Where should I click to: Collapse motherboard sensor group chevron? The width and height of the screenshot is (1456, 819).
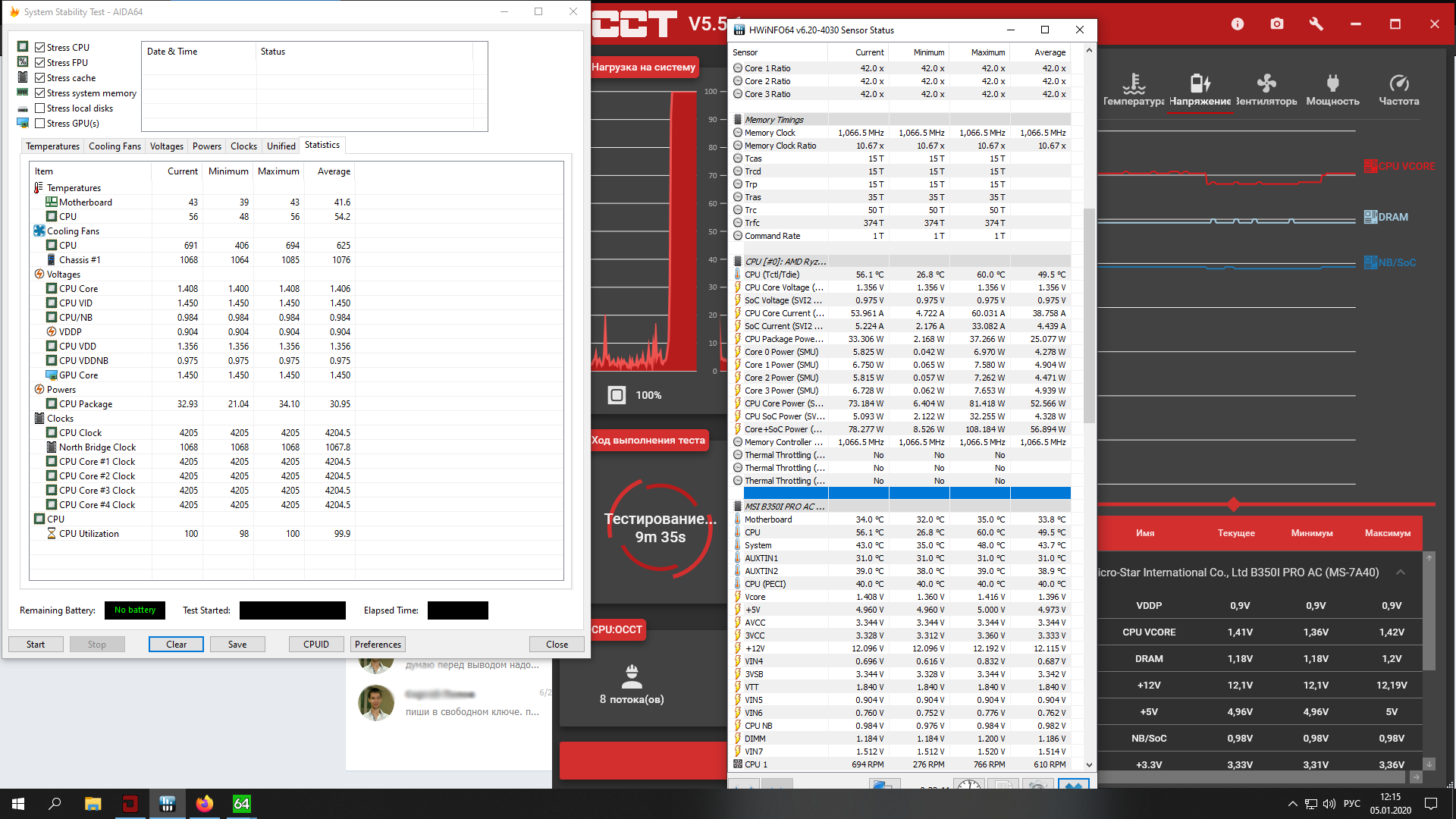[1401, 573]
